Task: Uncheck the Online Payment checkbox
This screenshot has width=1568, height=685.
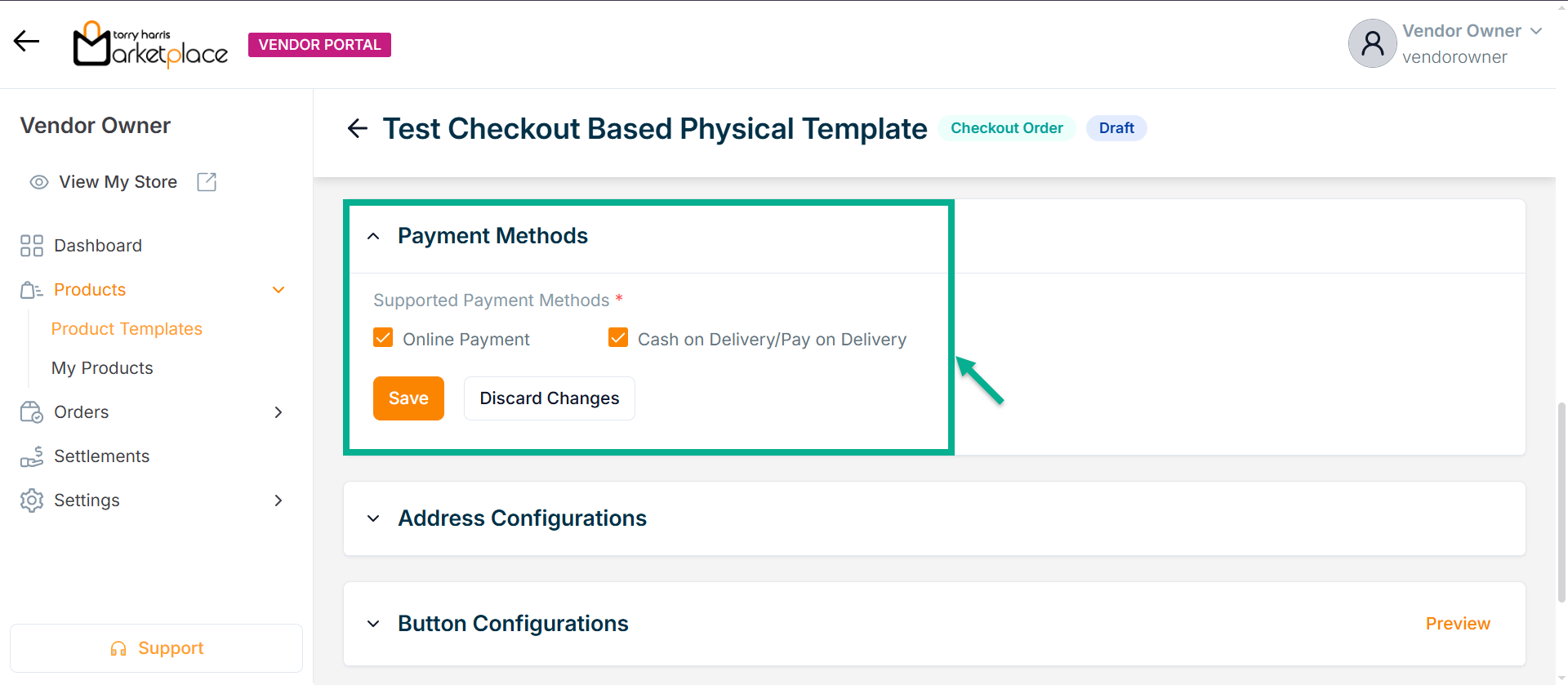Action: pyautogui.click(x=383, y=338)
